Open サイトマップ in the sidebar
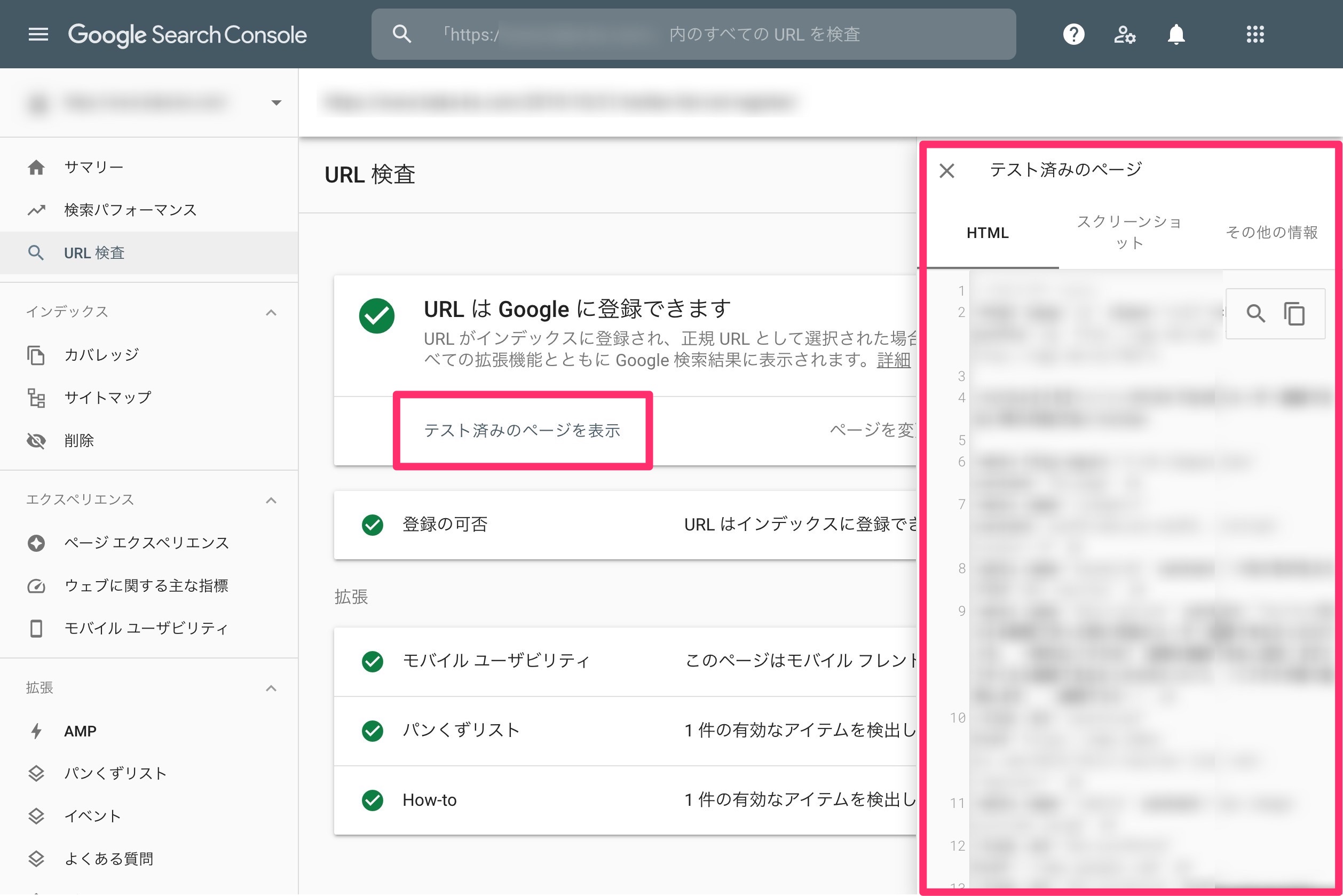1343x896 pixels. [x=148, y=398]
